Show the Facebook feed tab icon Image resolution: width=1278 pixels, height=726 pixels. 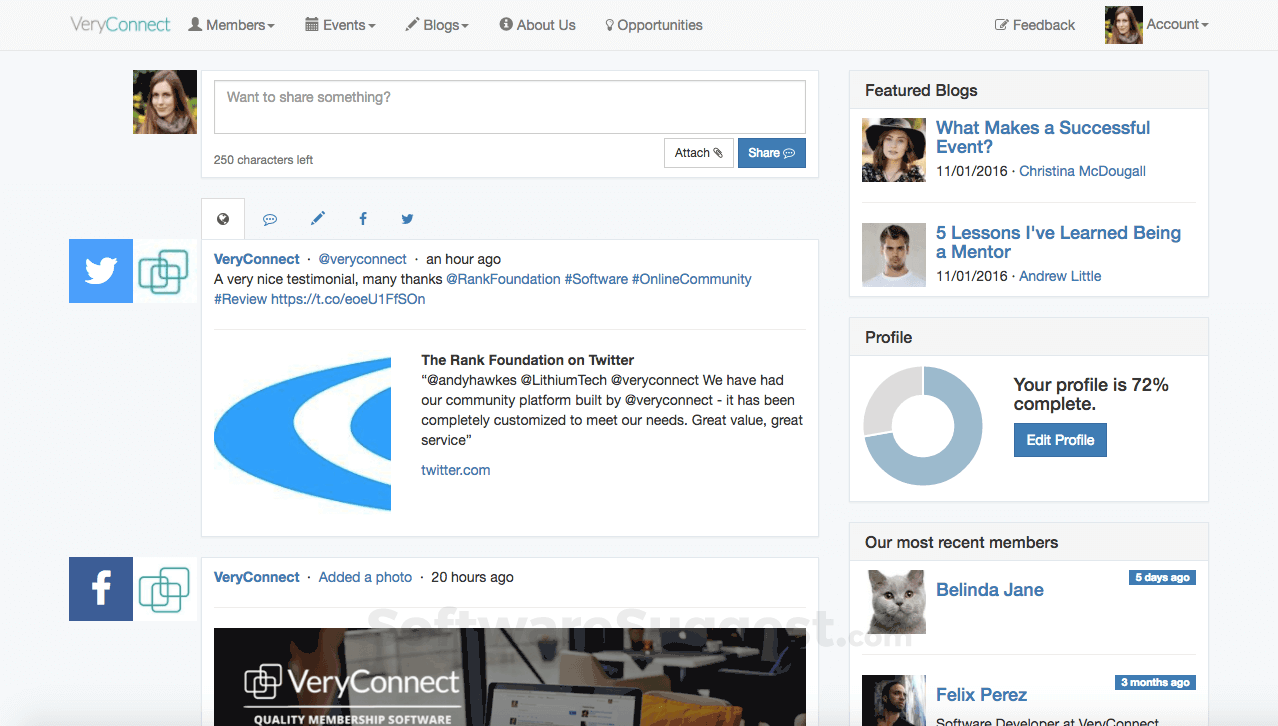click(362, 219)
